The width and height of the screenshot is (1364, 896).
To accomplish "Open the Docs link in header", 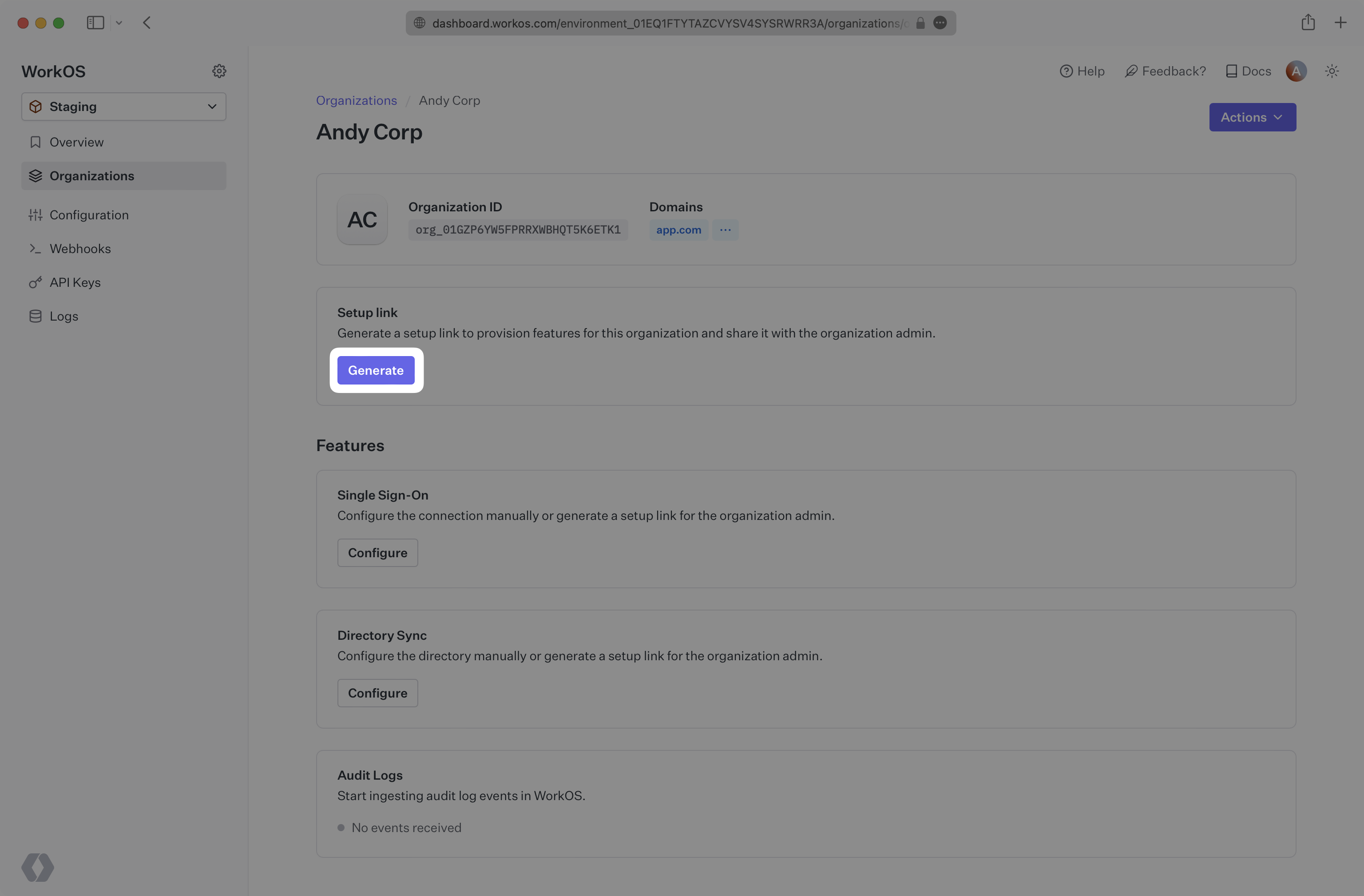I will (x=1248, y=71).
